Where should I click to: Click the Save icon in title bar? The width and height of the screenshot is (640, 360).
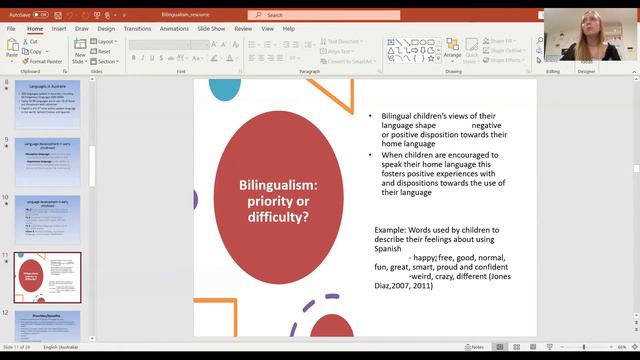[58, 15]
